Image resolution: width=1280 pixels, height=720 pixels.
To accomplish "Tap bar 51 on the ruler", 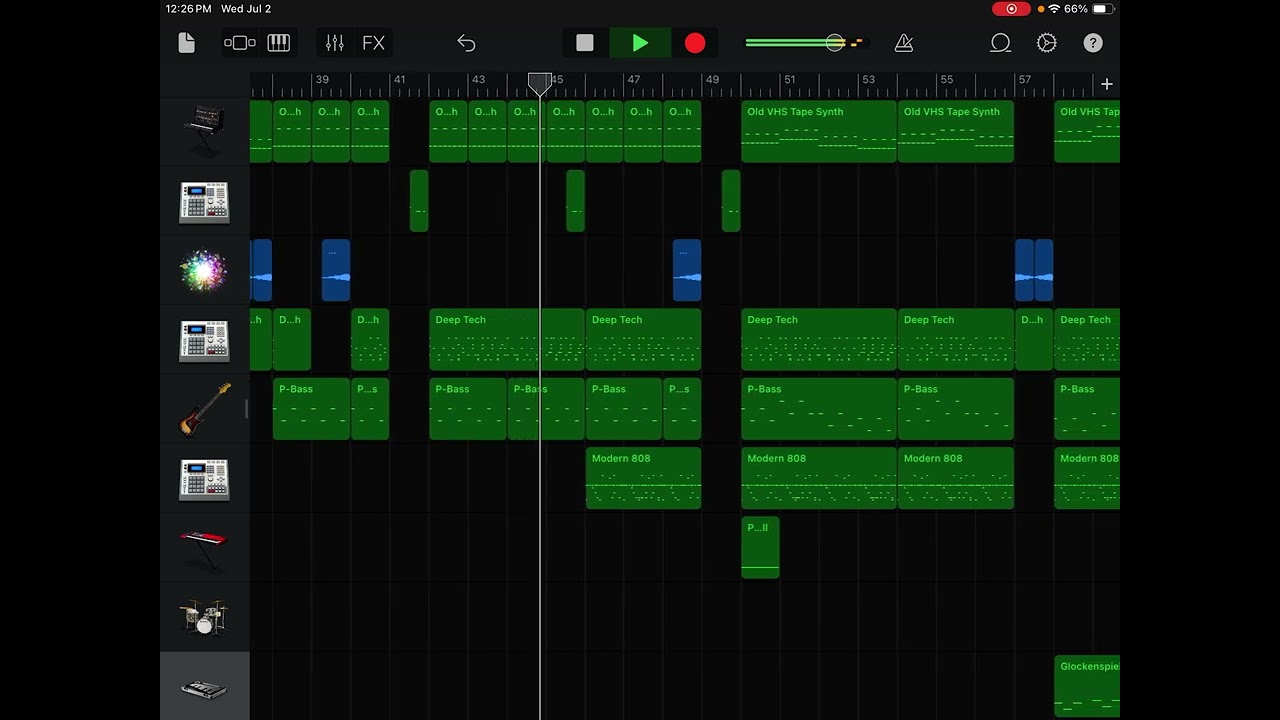I will [790, 79].
